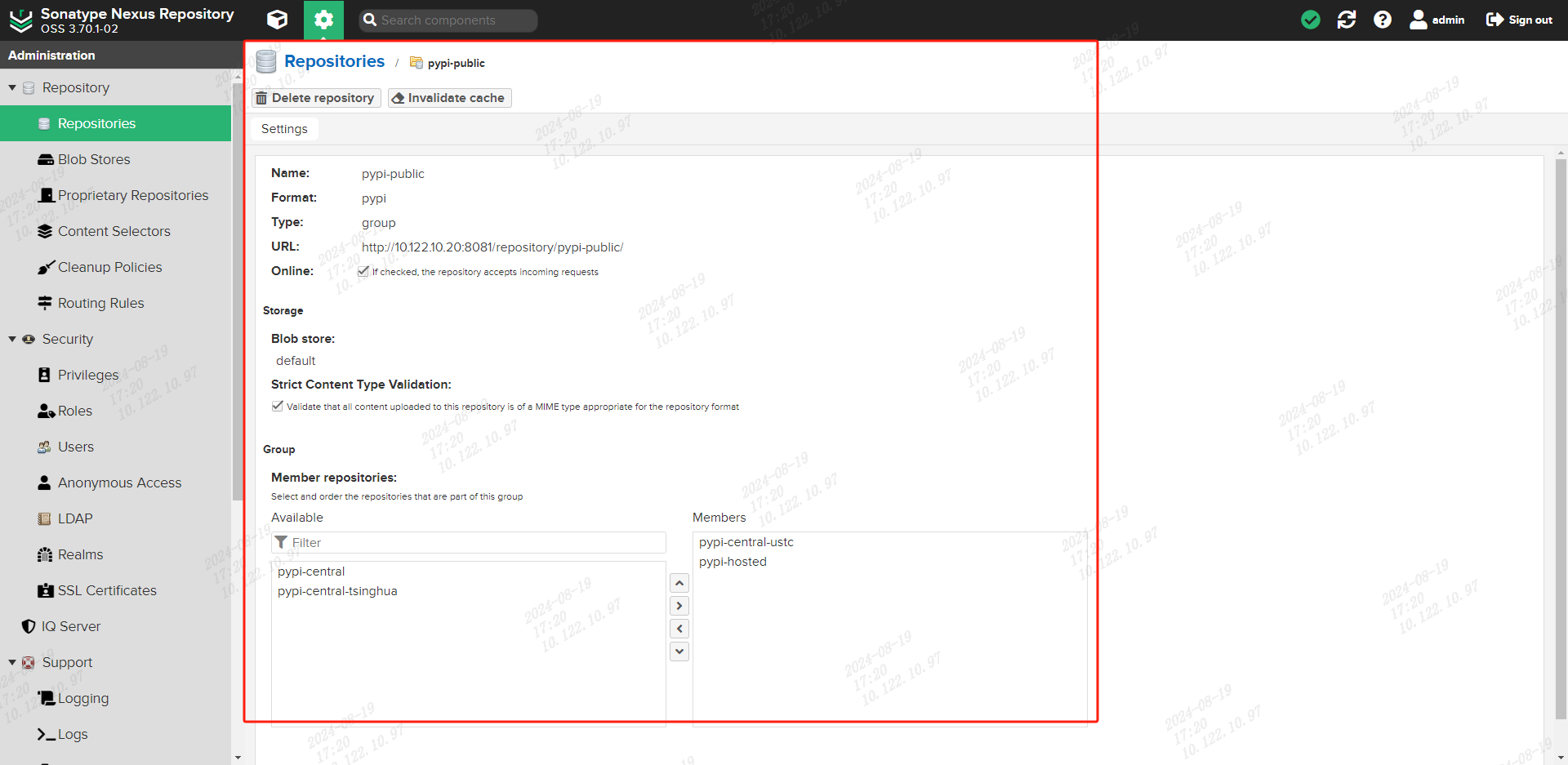Screen dimensions: 1568x765
Task: Click the sidebar scroll-up arrow
Action: pyautogui.click(x=238, y=76)
